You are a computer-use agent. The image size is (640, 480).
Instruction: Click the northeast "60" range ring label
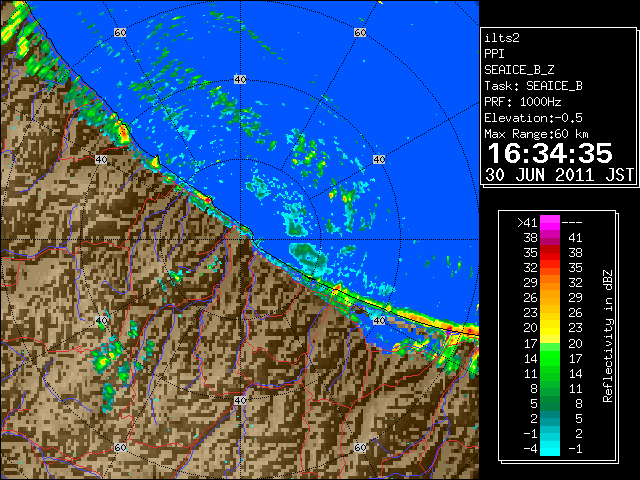360,32
